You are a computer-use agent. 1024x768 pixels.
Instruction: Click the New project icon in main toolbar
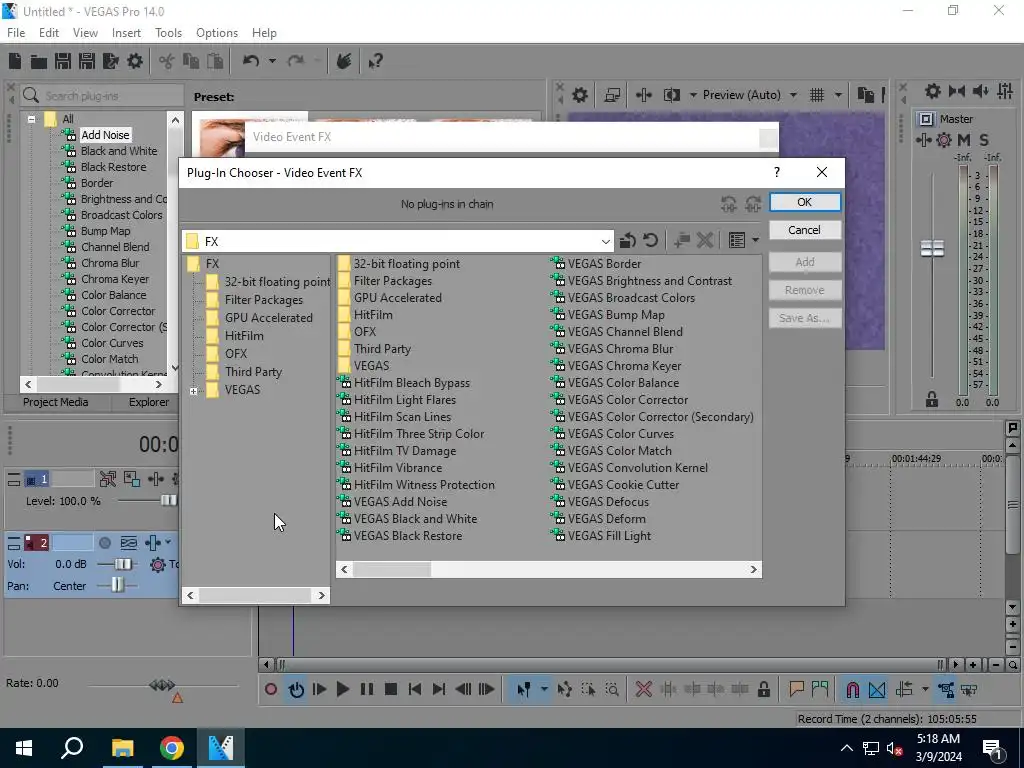[x=14, y=61]
